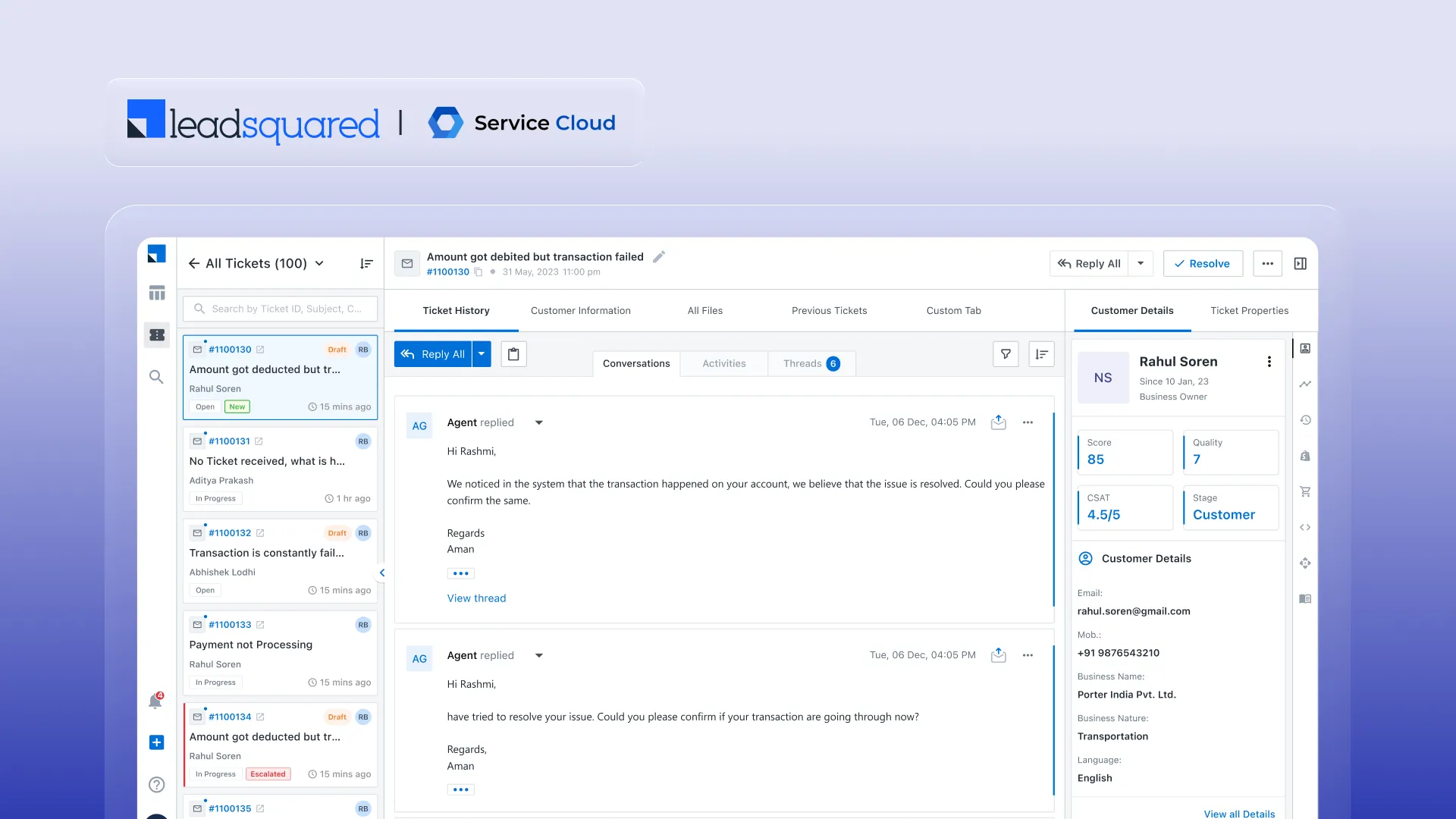Click the clipboard icon beside Reply All
The image size is (1456, 819).
[513, 354]
